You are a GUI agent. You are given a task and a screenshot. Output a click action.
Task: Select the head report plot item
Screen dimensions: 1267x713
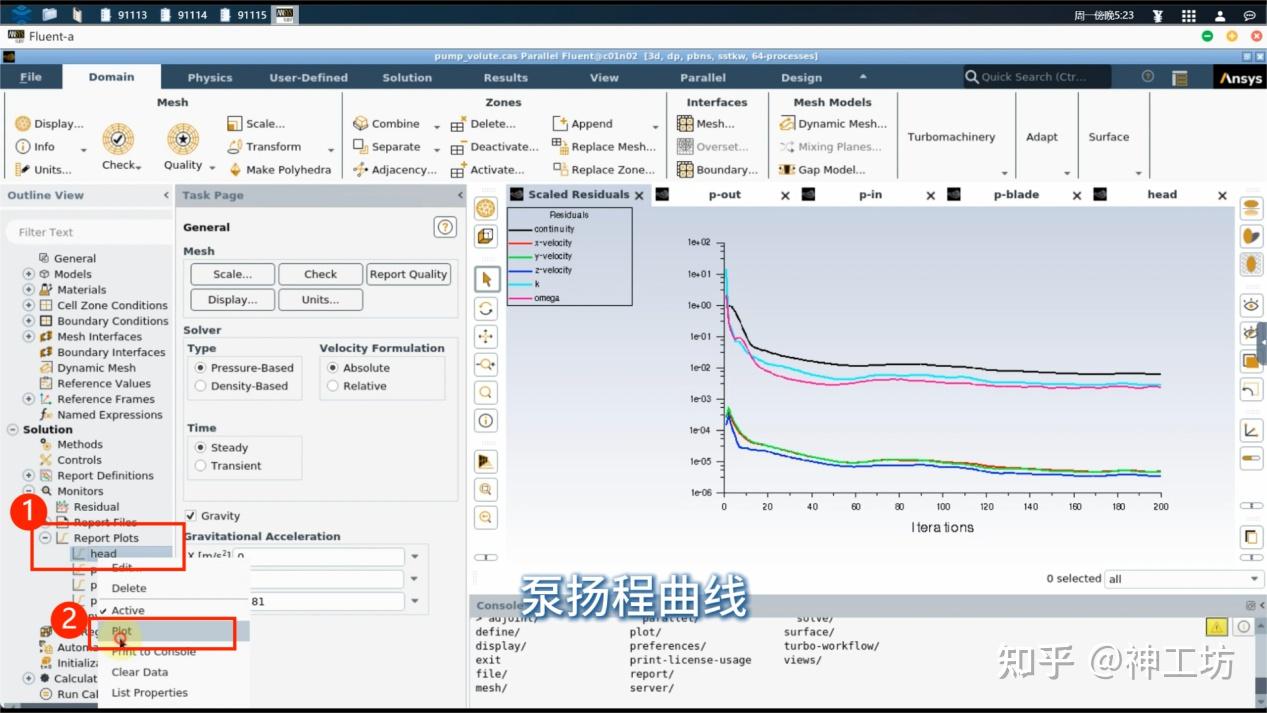[103, 554]
